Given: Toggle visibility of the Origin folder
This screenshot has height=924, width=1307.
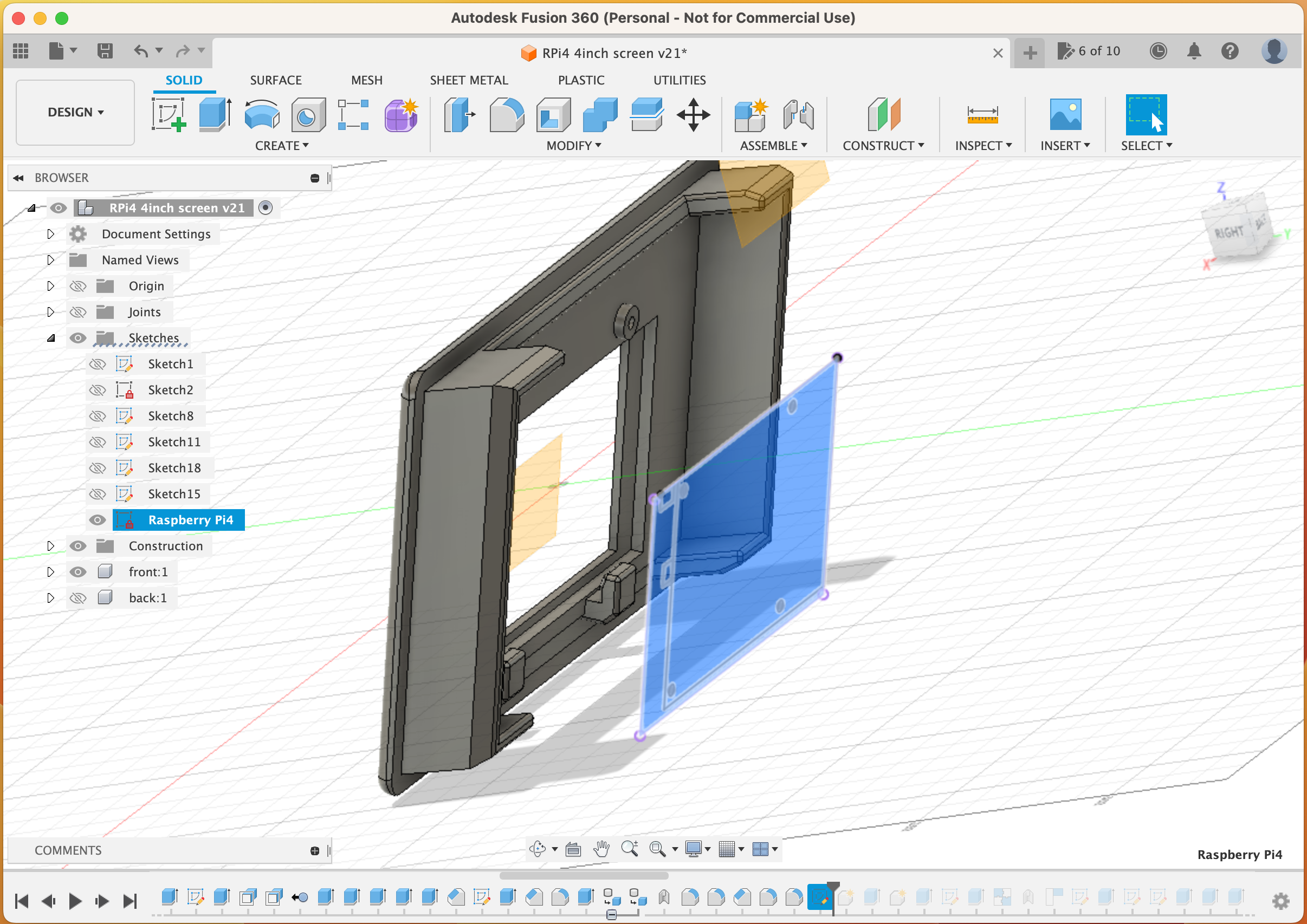Looking at the screenshot, I should (x=78, y=285).
